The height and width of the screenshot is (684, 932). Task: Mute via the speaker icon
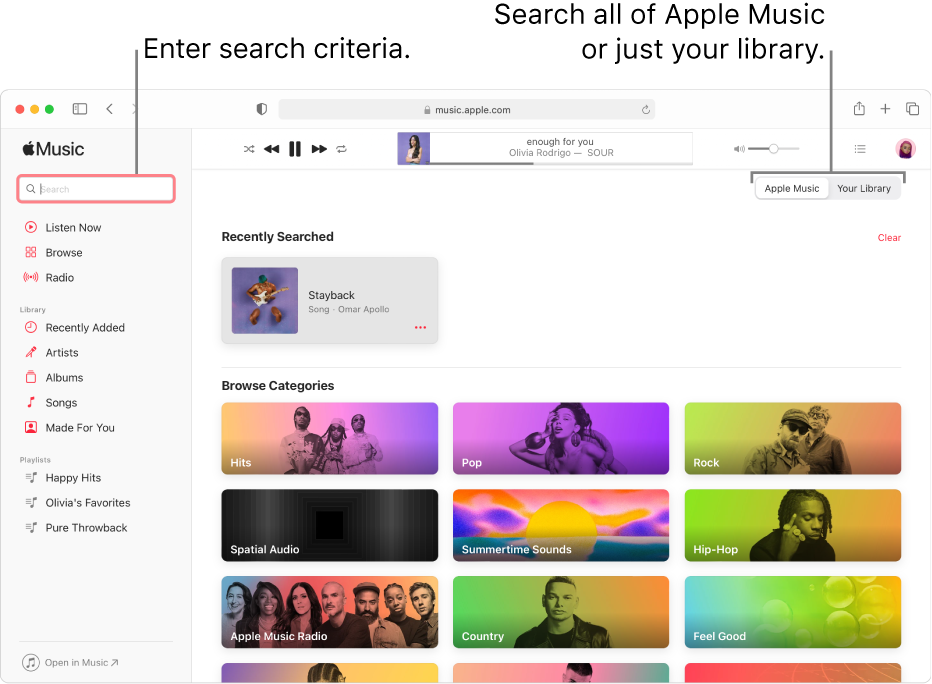click(739, 149)
